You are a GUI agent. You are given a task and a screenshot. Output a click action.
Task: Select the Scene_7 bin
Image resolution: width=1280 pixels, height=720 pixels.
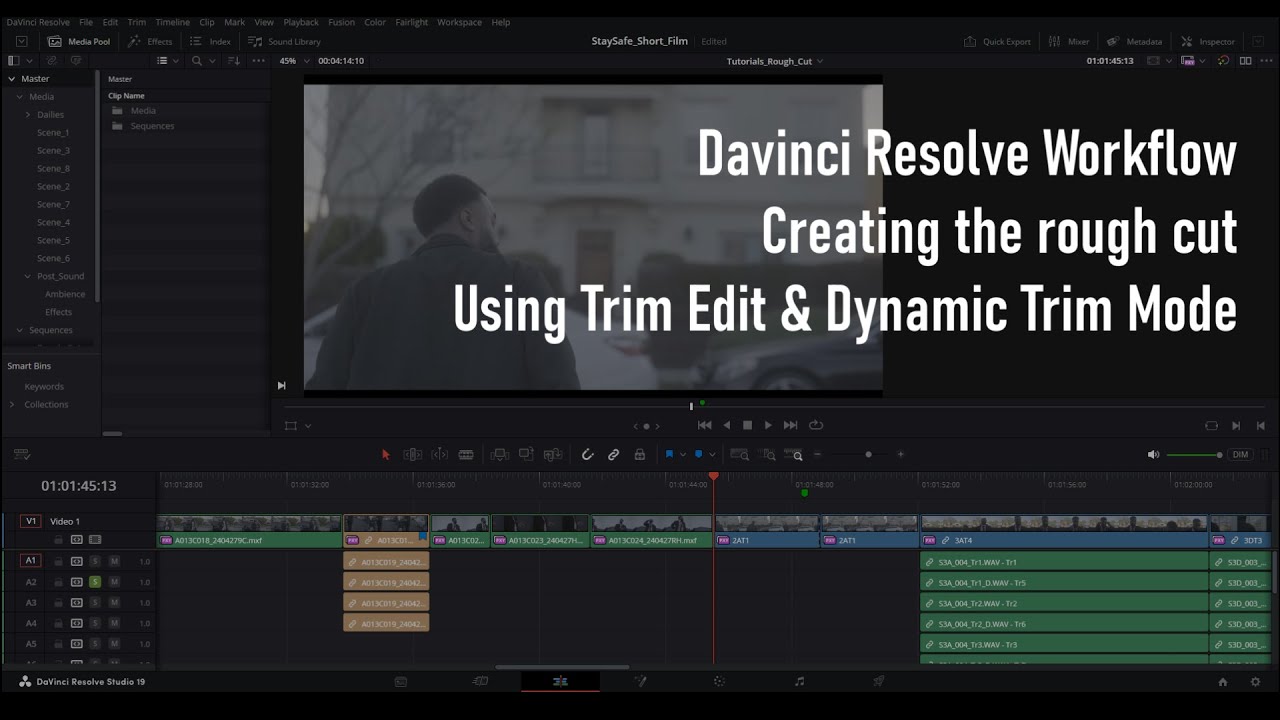tap(53, 205)
